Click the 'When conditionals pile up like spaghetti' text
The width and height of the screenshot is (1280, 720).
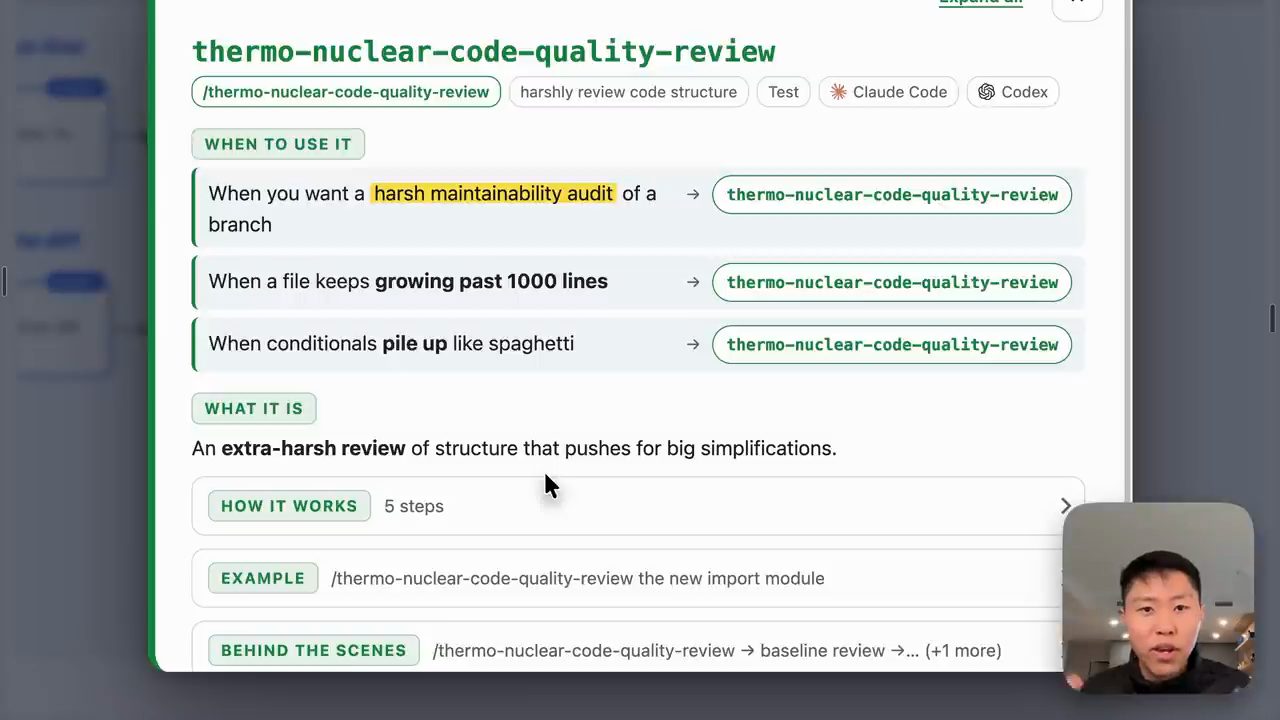click(391, 343)
